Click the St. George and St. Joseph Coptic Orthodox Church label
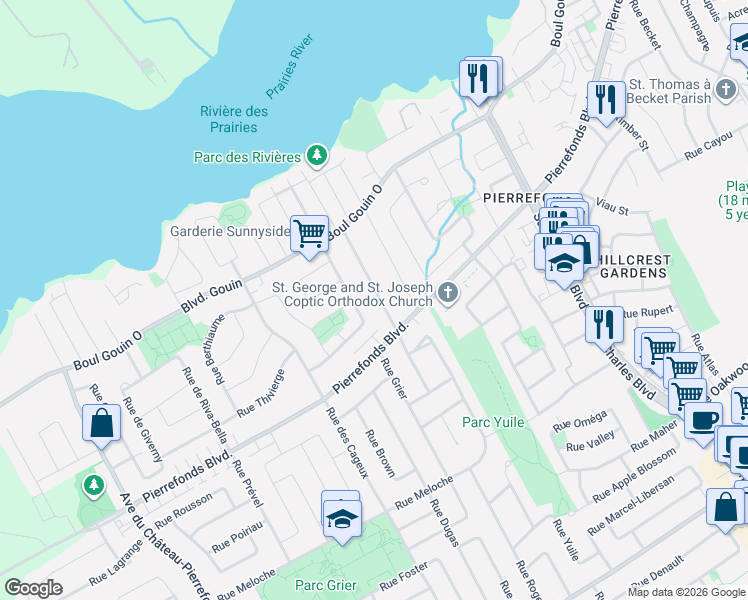 [353, 294]
